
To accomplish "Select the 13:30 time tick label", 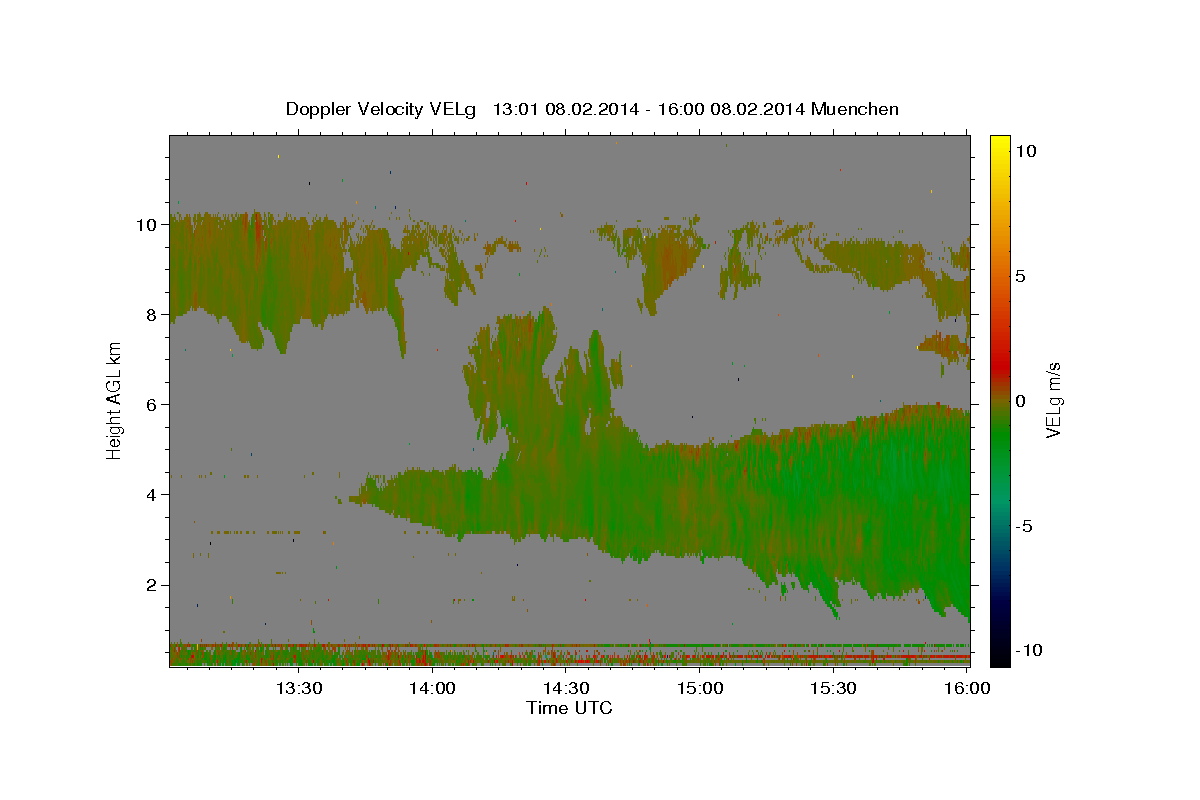I will [298, 688].
